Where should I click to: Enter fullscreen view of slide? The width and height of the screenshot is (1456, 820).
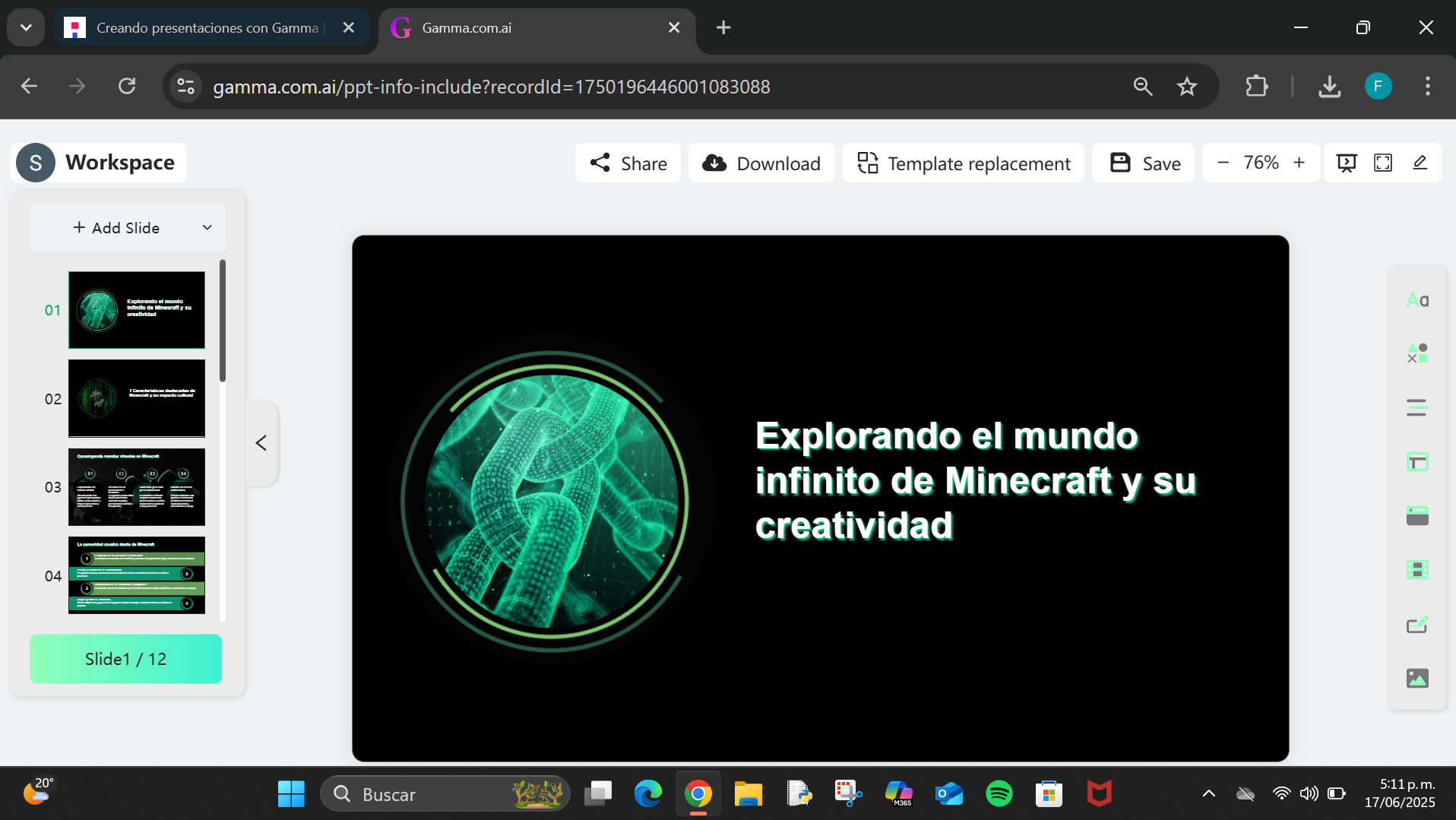(x=1383, y=163)
